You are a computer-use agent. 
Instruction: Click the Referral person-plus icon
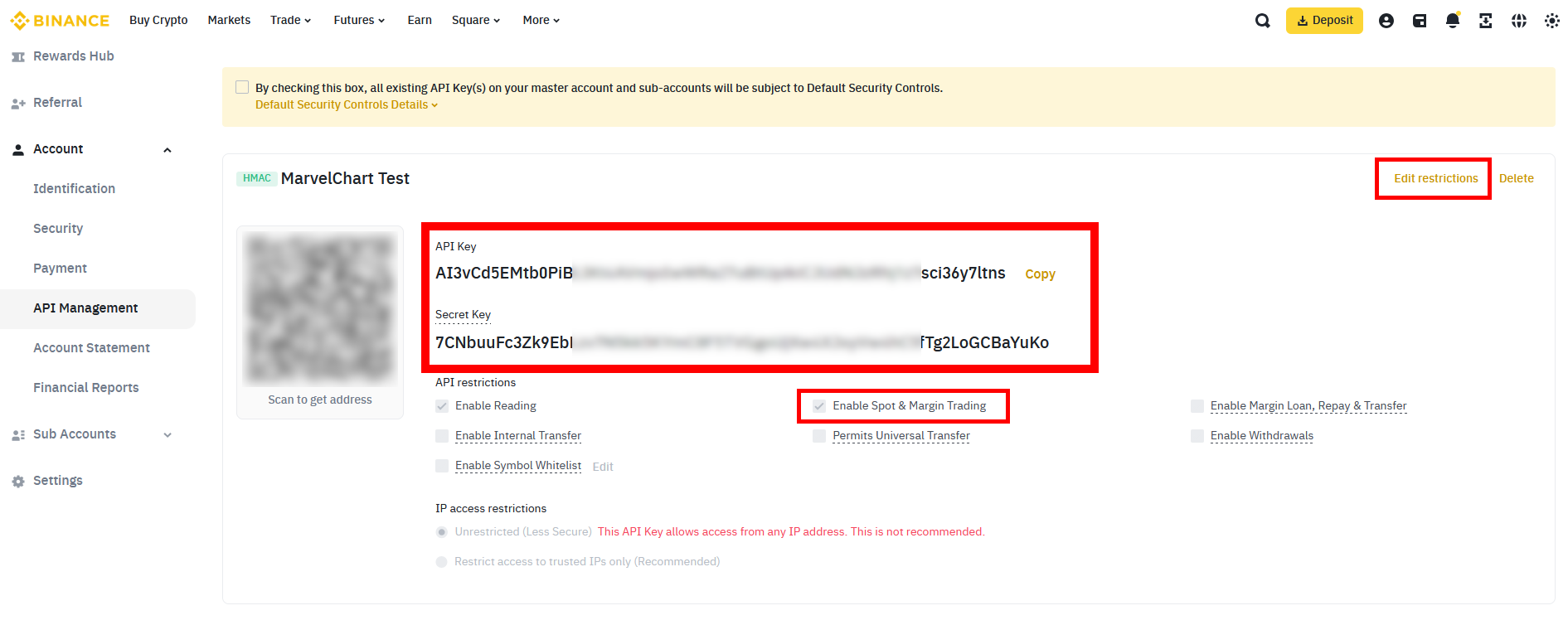tap(18, 104)
